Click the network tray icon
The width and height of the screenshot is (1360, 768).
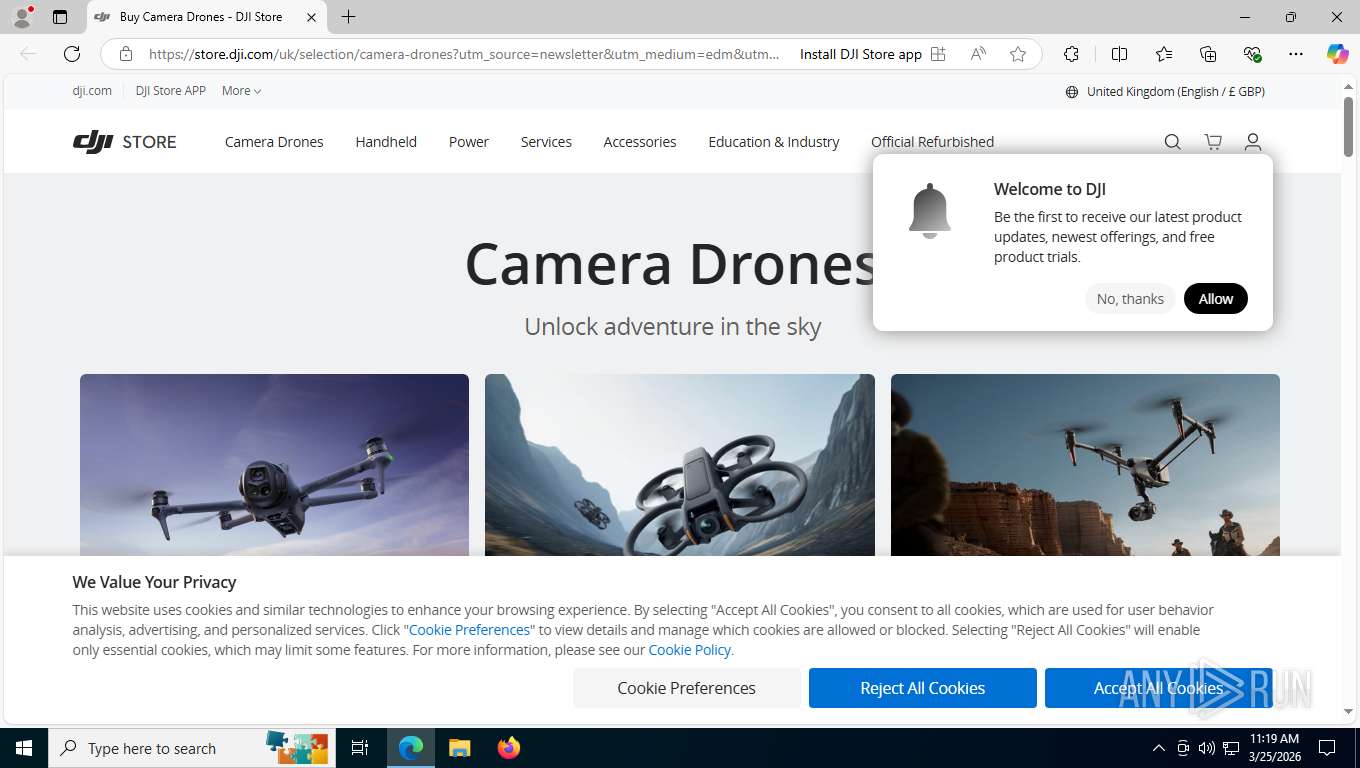coord(1230,748)
